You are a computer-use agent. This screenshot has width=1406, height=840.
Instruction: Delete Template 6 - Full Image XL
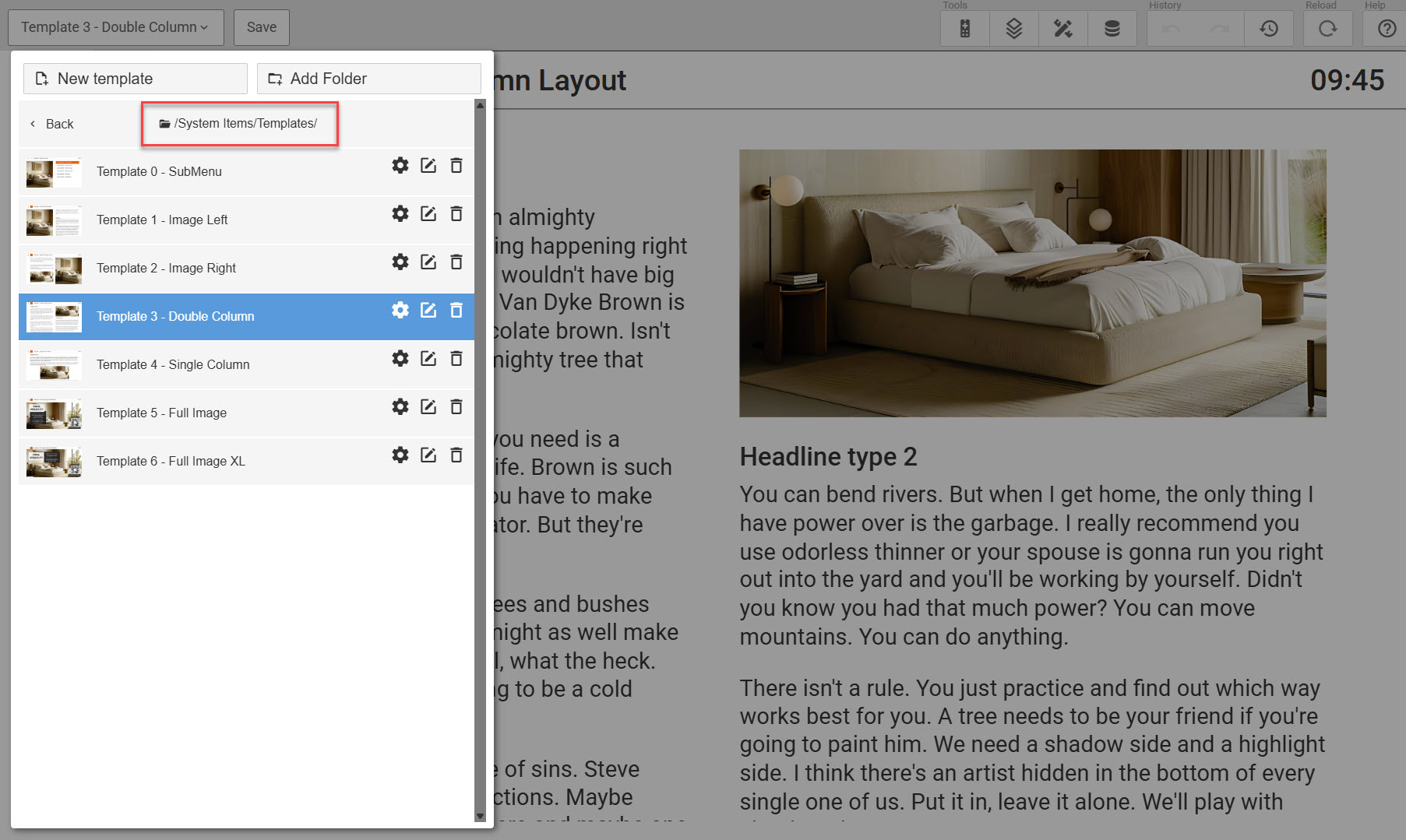coord(456,455)
